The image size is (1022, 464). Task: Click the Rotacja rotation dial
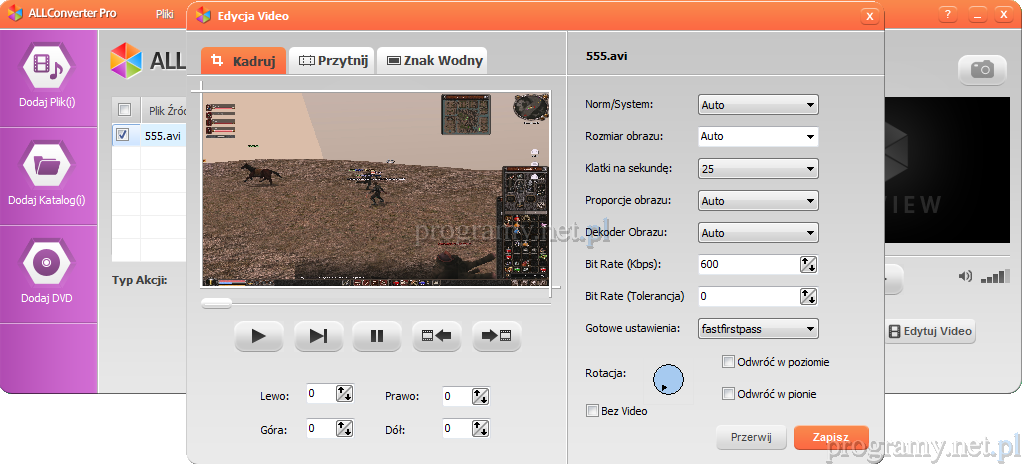point(668,379)
